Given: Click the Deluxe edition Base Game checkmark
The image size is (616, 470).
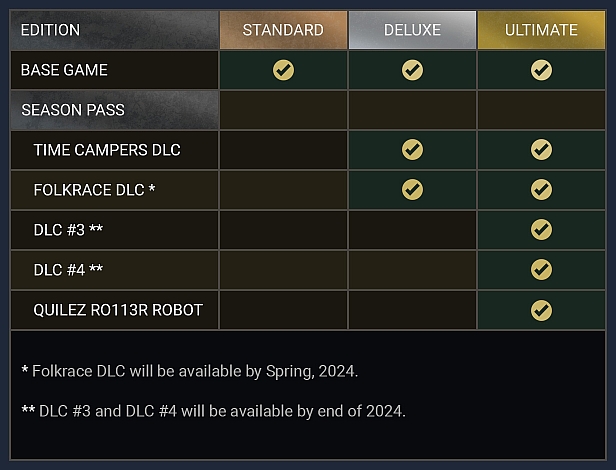Looking at the screenshot, I should click(x=412, y=70).
